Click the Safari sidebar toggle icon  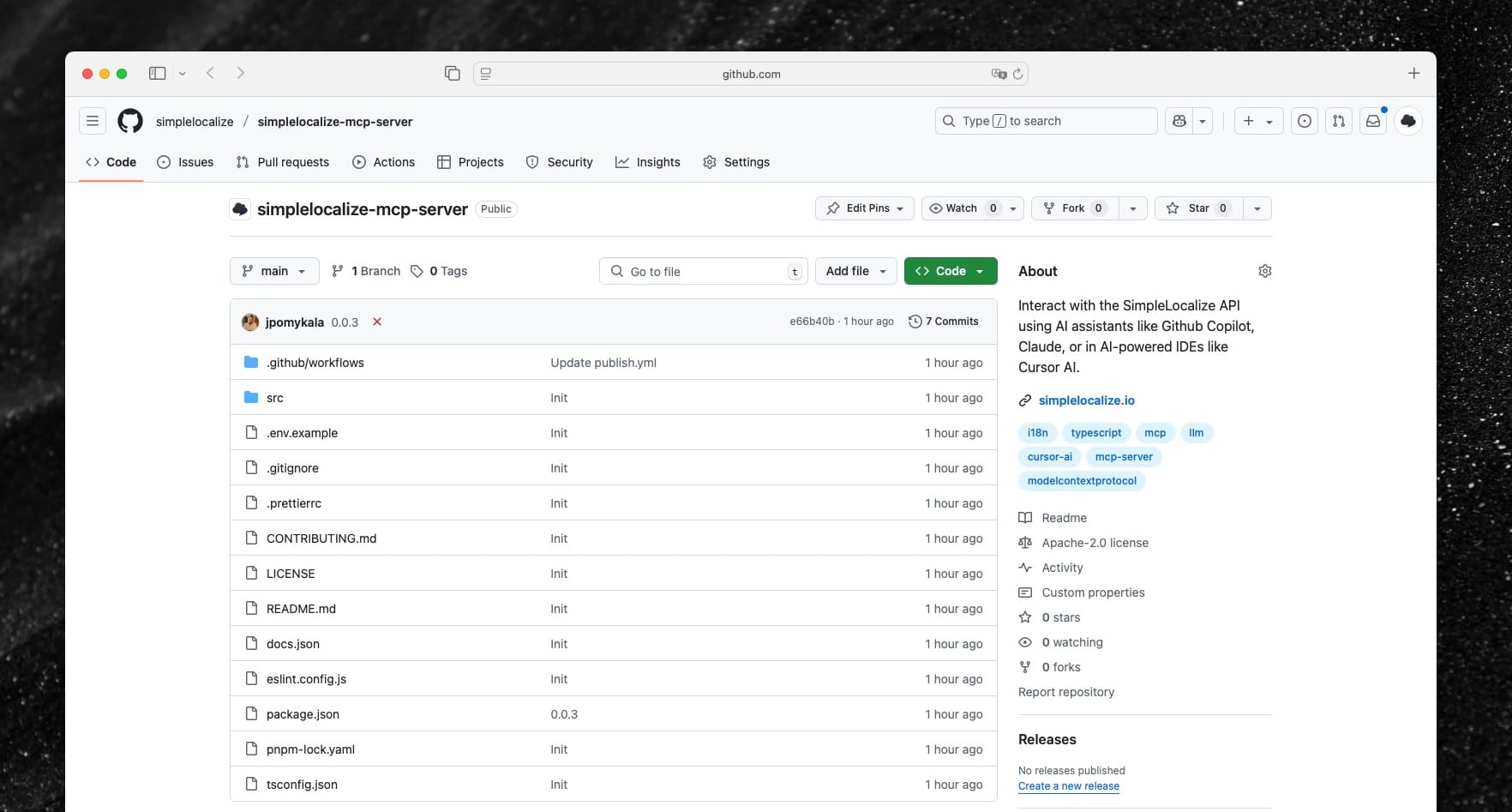(157, 74)
